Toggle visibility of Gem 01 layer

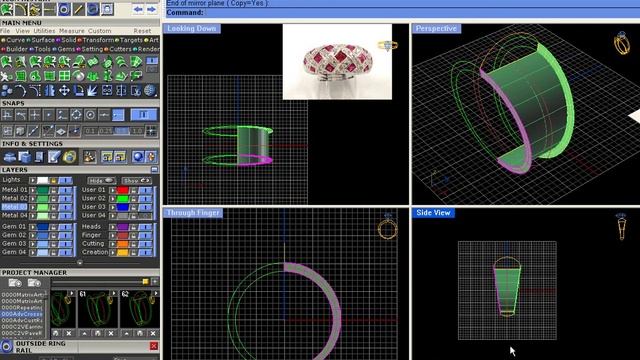click(x=65, y=227)
